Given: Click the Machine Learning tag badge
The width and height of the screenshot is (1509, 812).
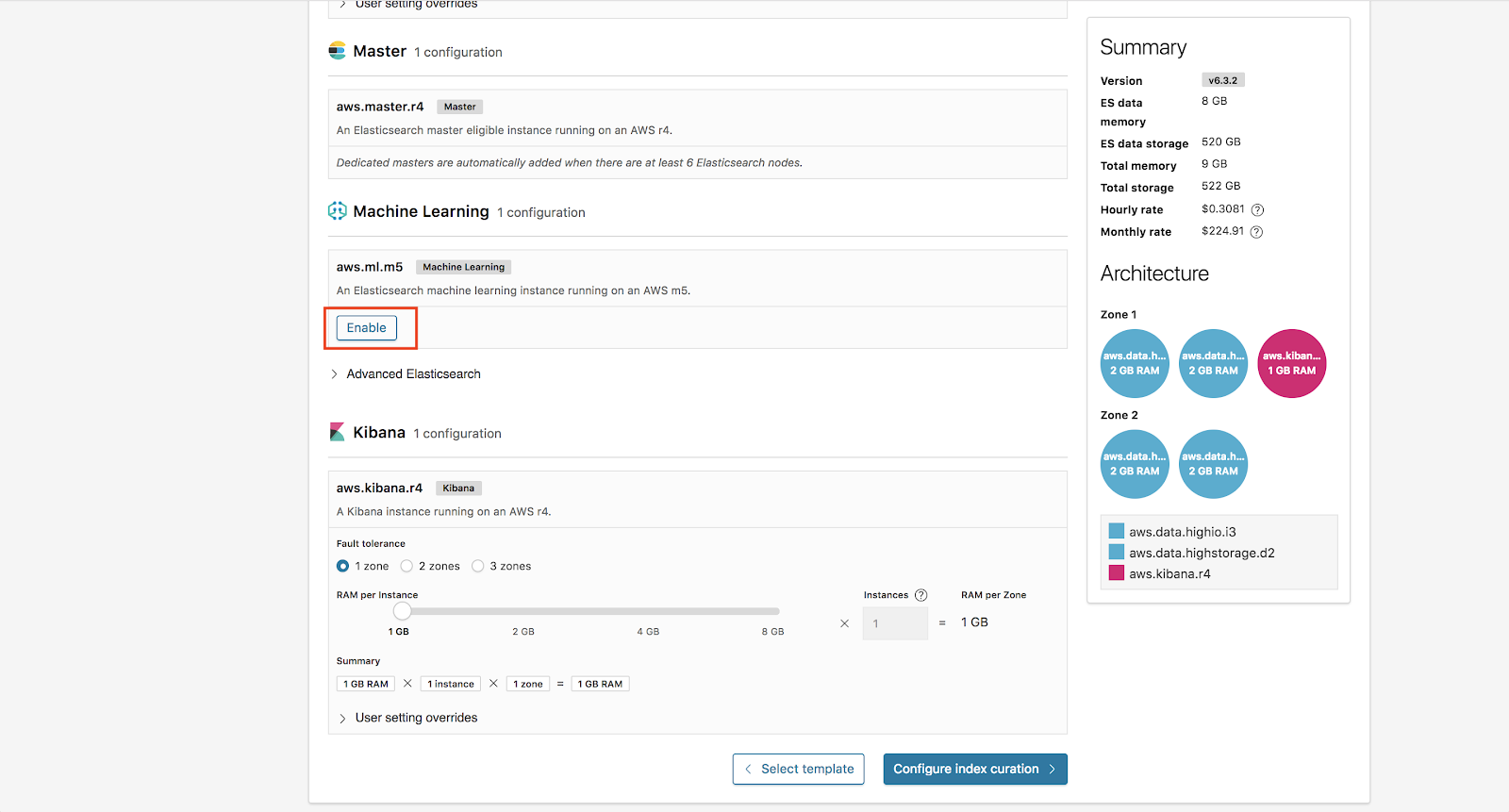Looking at the screenshot, I should [464, 267].
